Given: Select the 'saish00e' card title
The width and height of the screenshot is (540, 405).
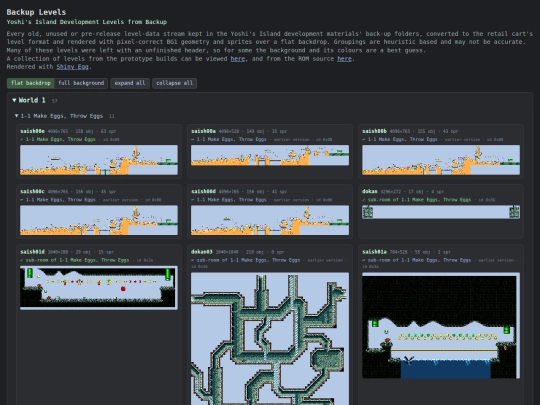Looking at the screenshot, I should click(32, 131).
